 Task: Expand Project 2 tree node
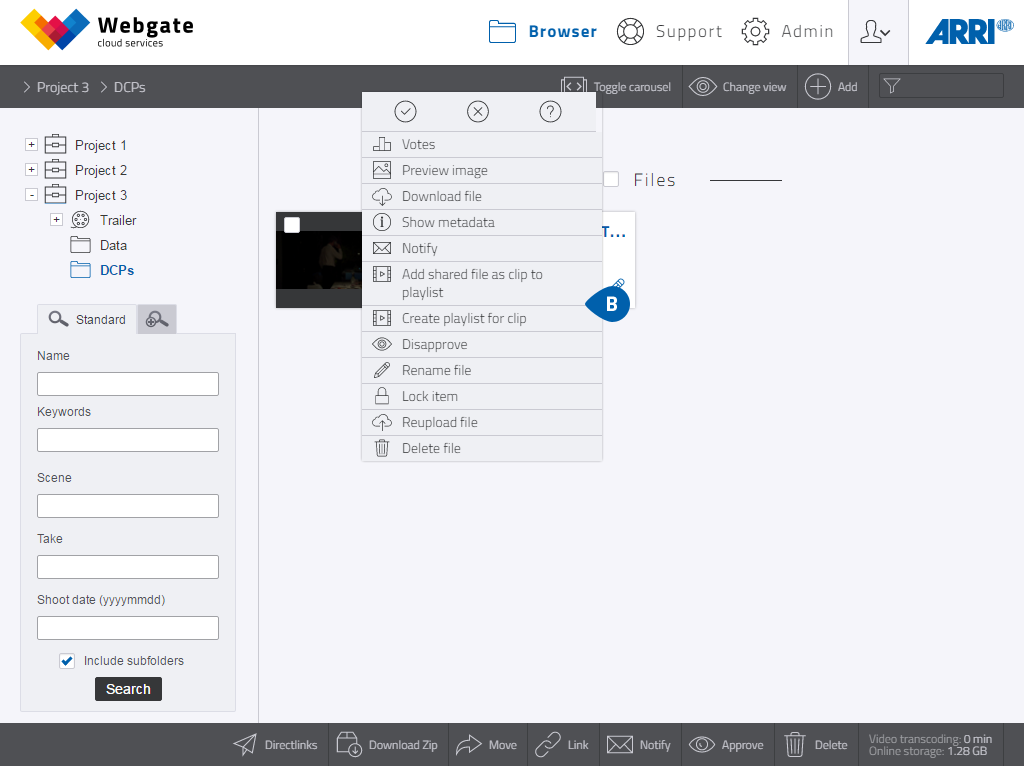point(31,170)
